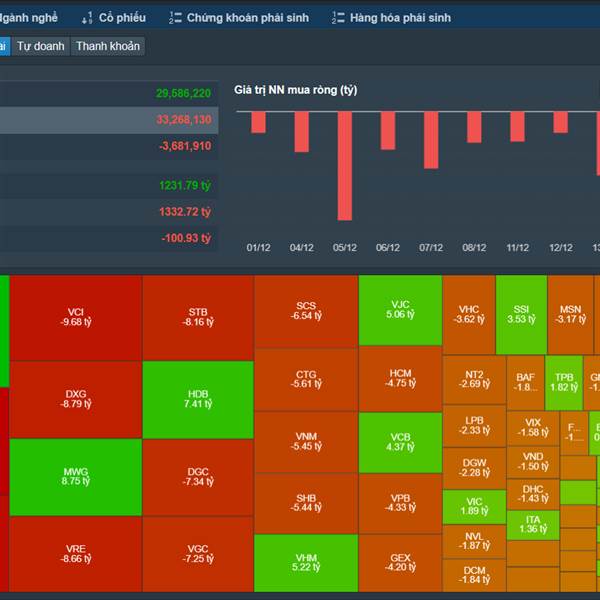The image size is (600, 600).
Task: Select VHC treemap tile
Action: pos(469,315)
